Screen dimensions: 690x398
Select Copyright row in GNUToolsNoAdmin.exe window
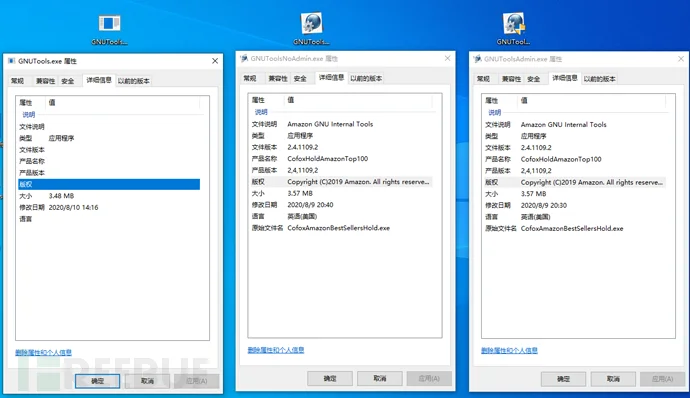click(x=342, y=182)
